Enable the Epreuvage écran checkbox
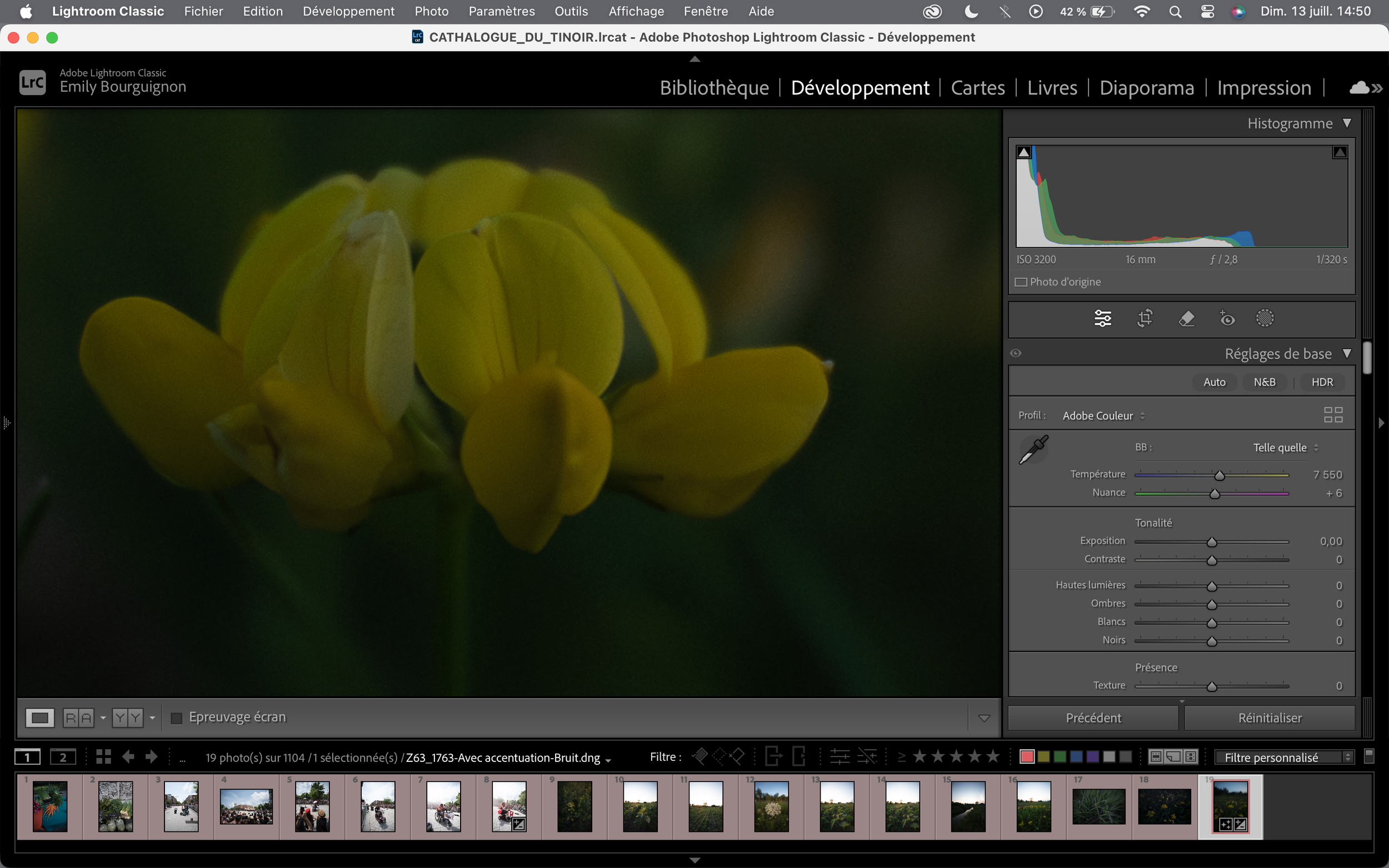Image resolution: width=1389 pixels, height=868 pixels. pos(177,718)
